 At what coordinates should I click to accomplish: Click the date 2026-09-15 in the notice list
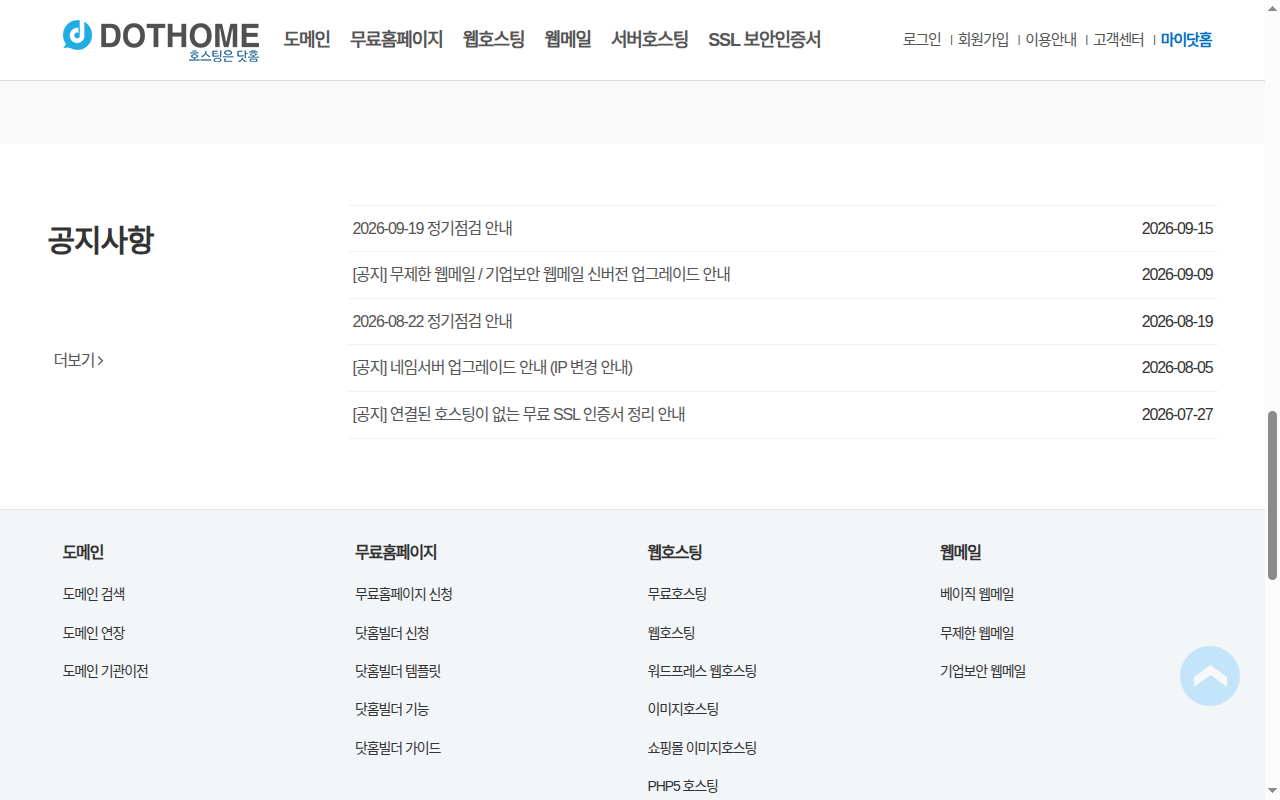point(1177,228)
